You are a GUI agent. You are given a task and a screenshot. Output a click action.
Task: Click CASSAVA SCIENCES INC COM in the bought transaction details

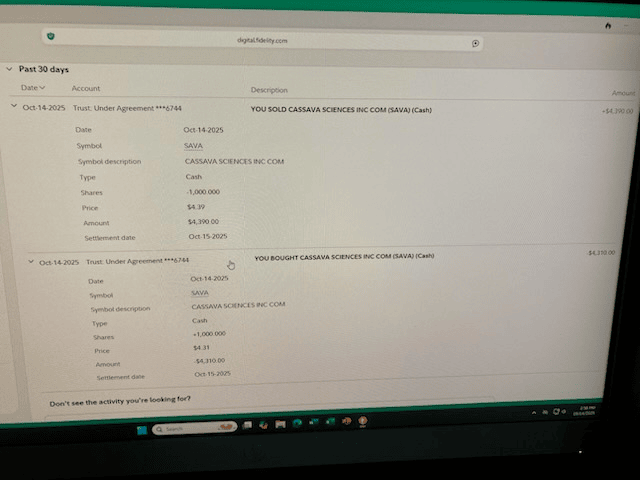[x=238, y=305]
